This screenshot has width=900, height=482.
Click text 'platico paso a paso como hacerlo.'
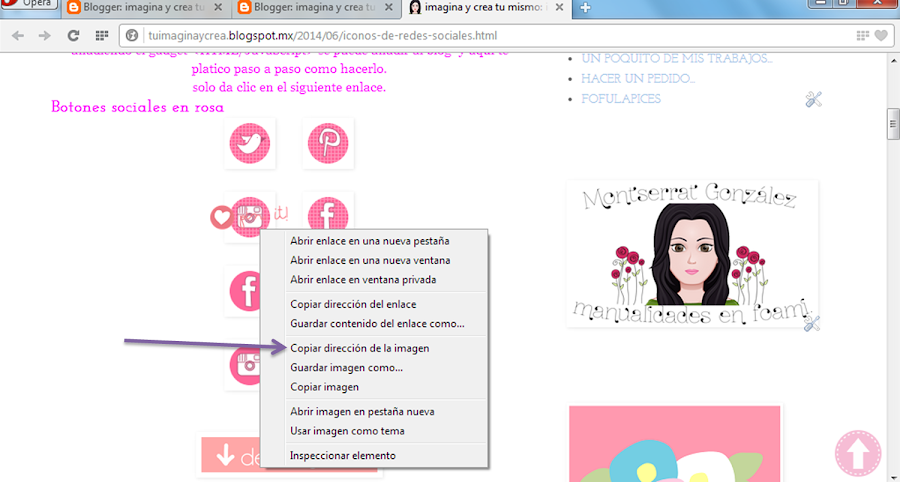pyautogui.click(x=289, y=69)
